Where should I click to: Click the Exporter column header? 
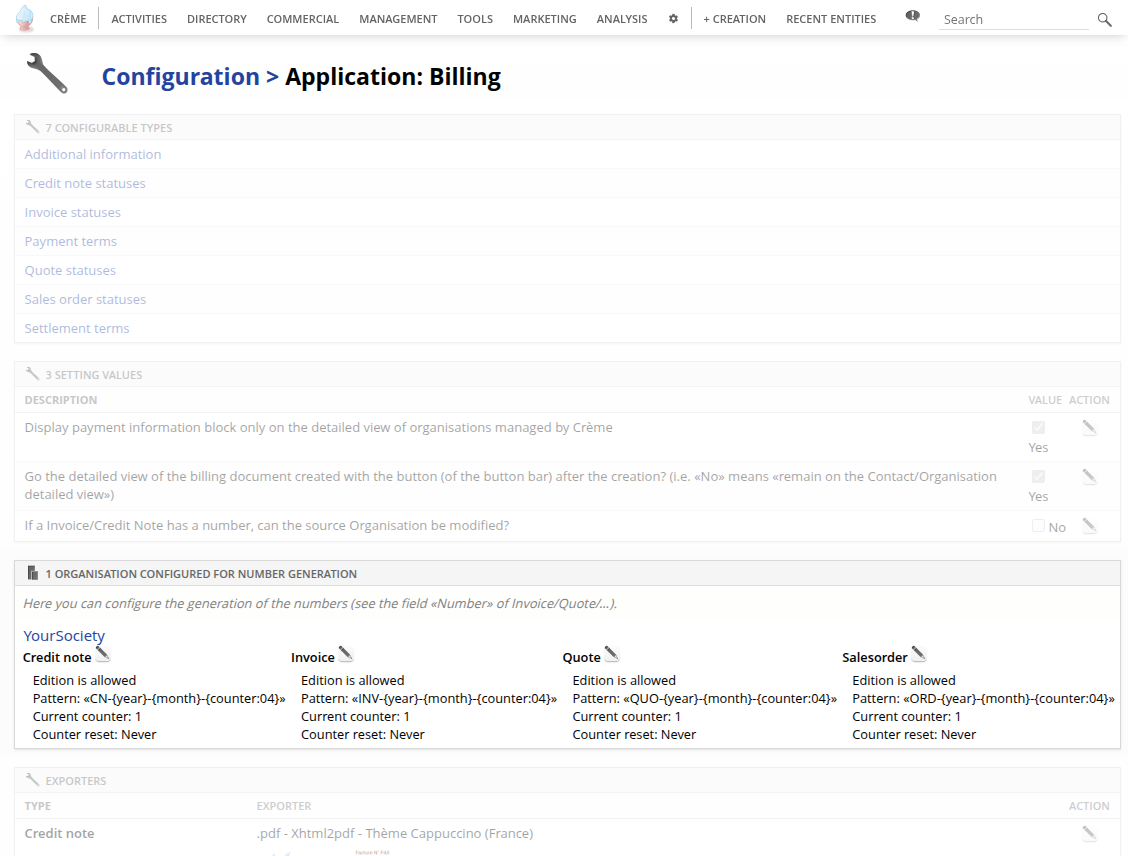[284, 806]
